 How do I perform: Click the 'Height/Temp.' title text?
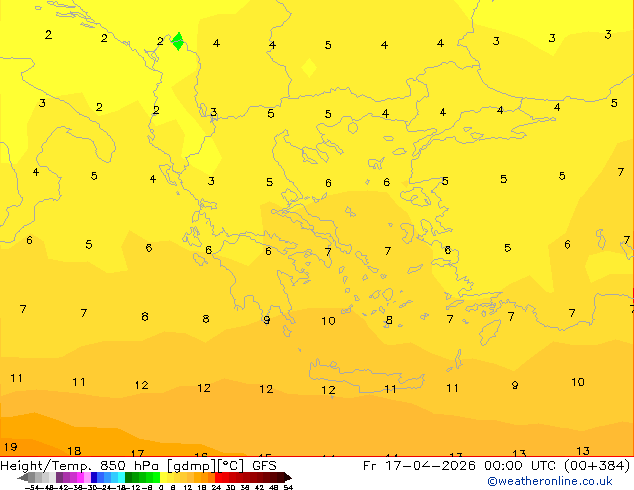point(45,466)
